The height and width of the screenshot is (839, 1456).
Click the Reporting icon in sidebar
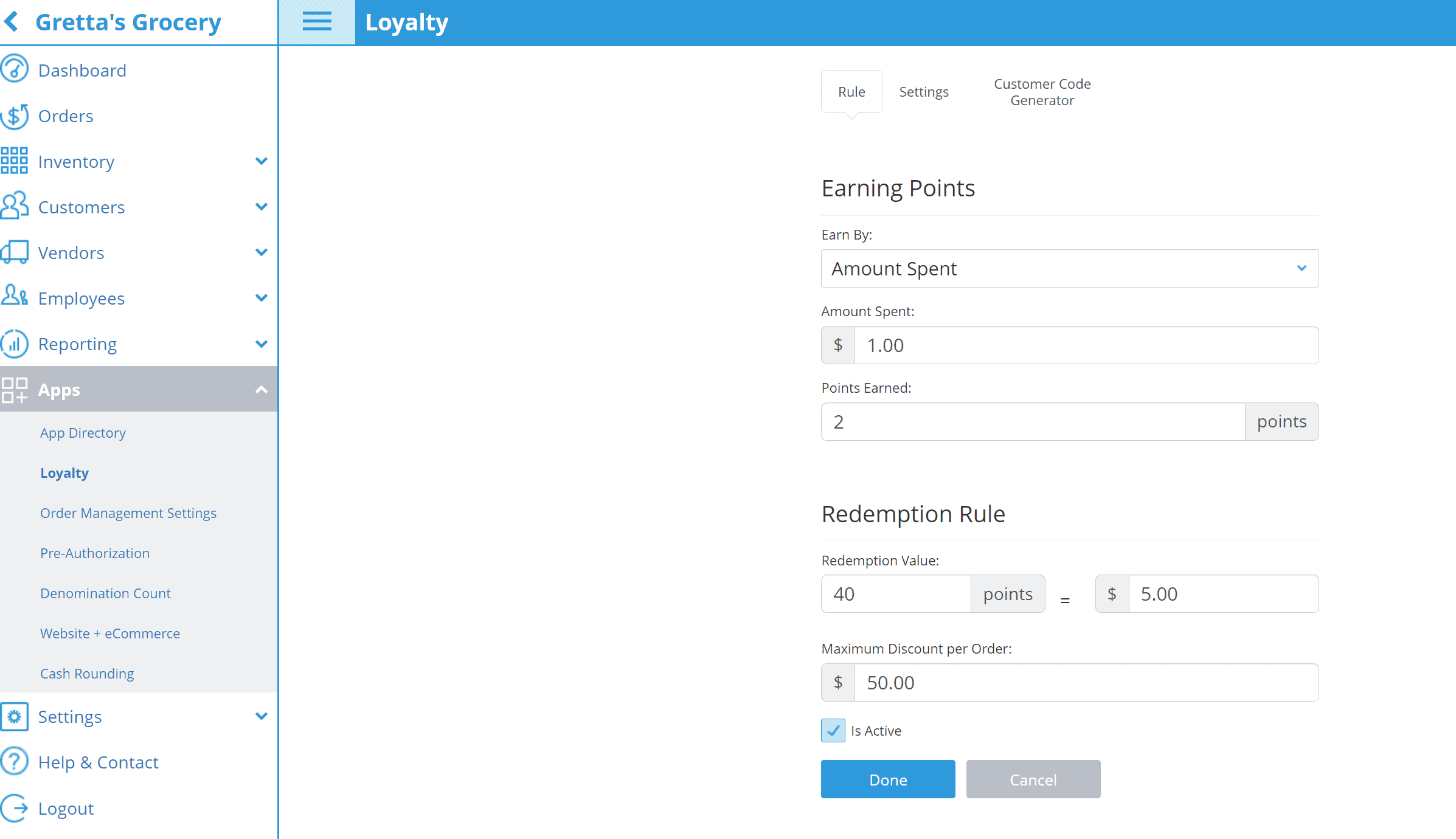pos(15,344)
